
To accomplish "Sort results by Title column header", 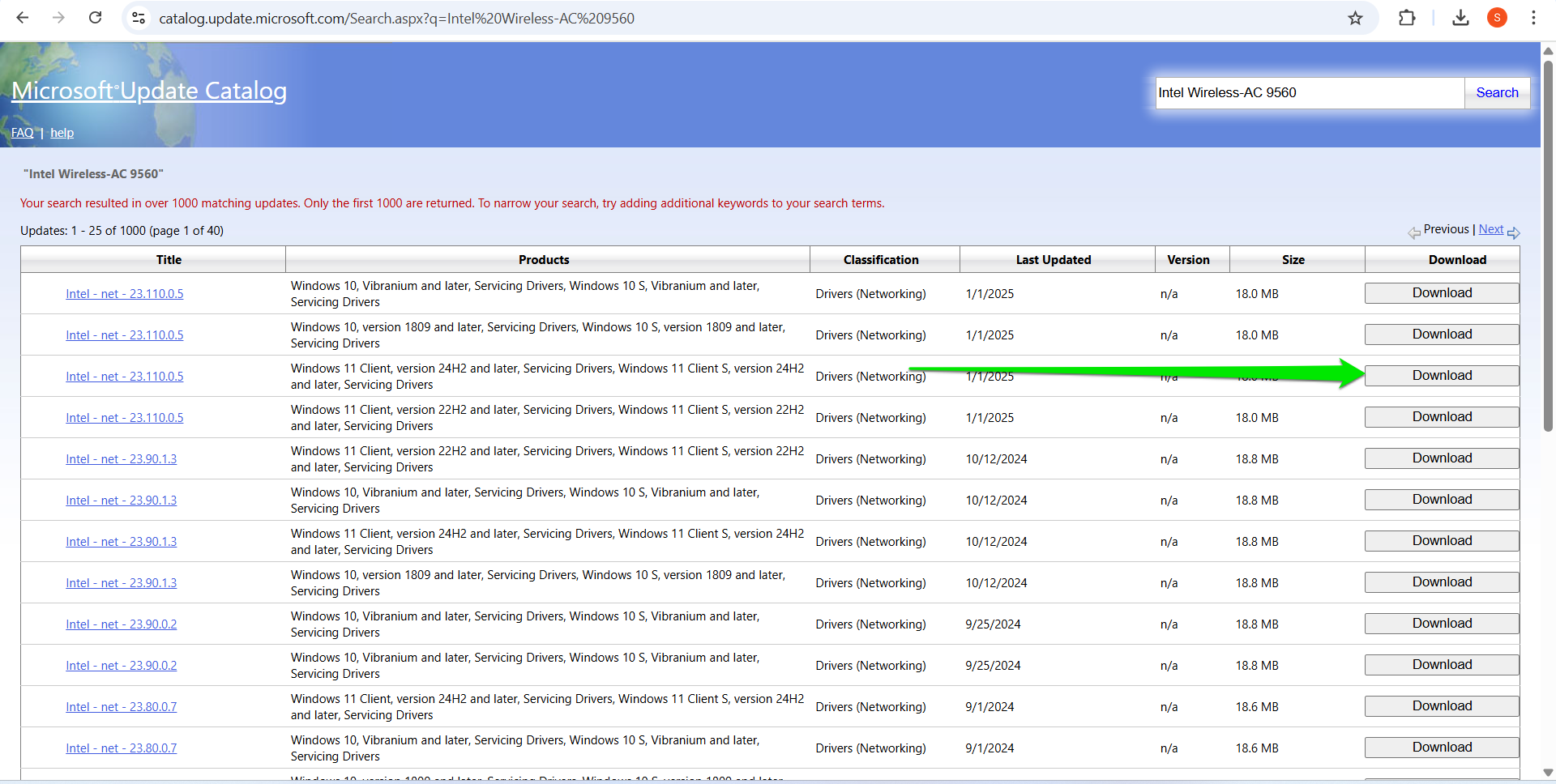I will point(169,260).
